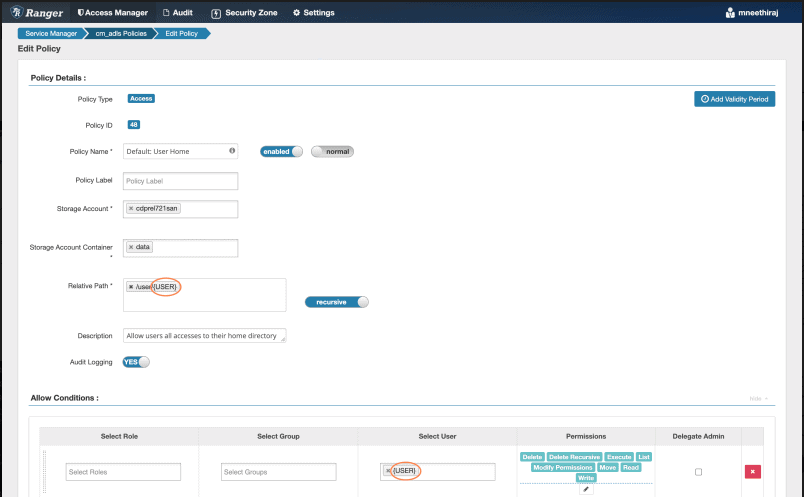804x497 pixels.
Task: Click the info icon in Policy Name field
Action: coord(232,151)
